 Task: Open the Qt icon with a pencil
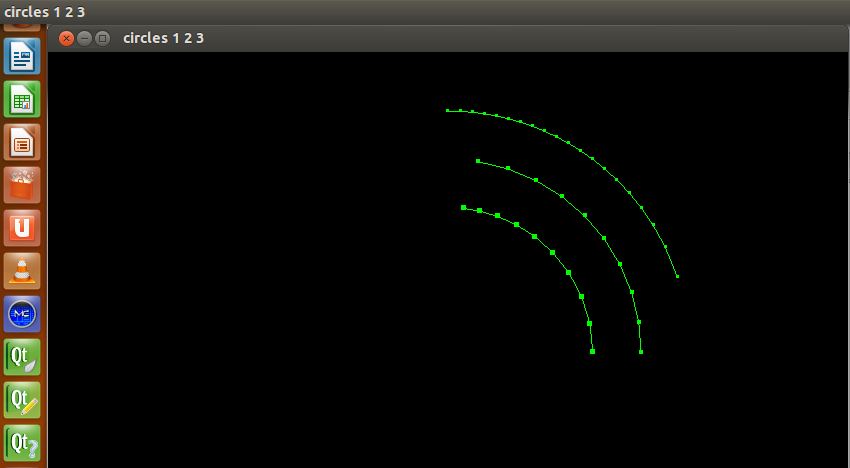pyautogui.click(x=22, y=400)
